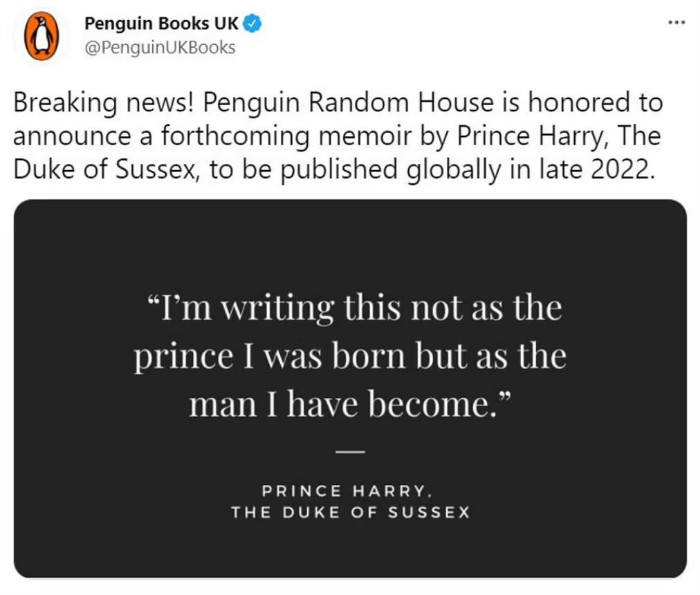Open the three-dot more options menu

click(676, 22)
